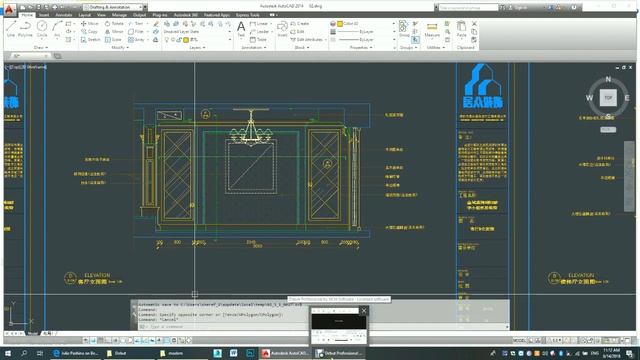Click the Table tool
Screen dimensions: 640x360
point(258,40)
